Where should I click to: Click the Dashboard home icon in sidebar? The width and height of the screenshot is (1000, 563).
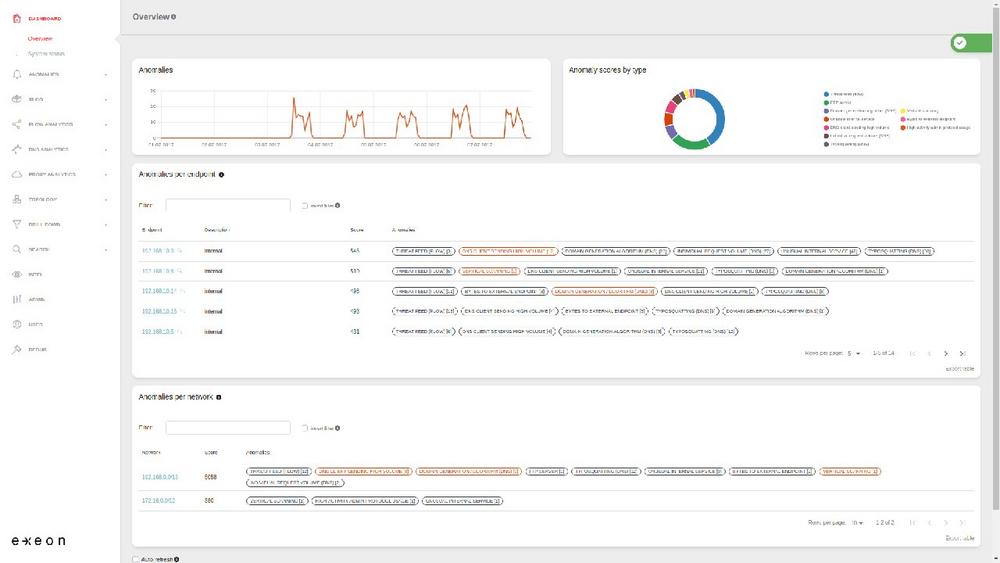(16, 18)
